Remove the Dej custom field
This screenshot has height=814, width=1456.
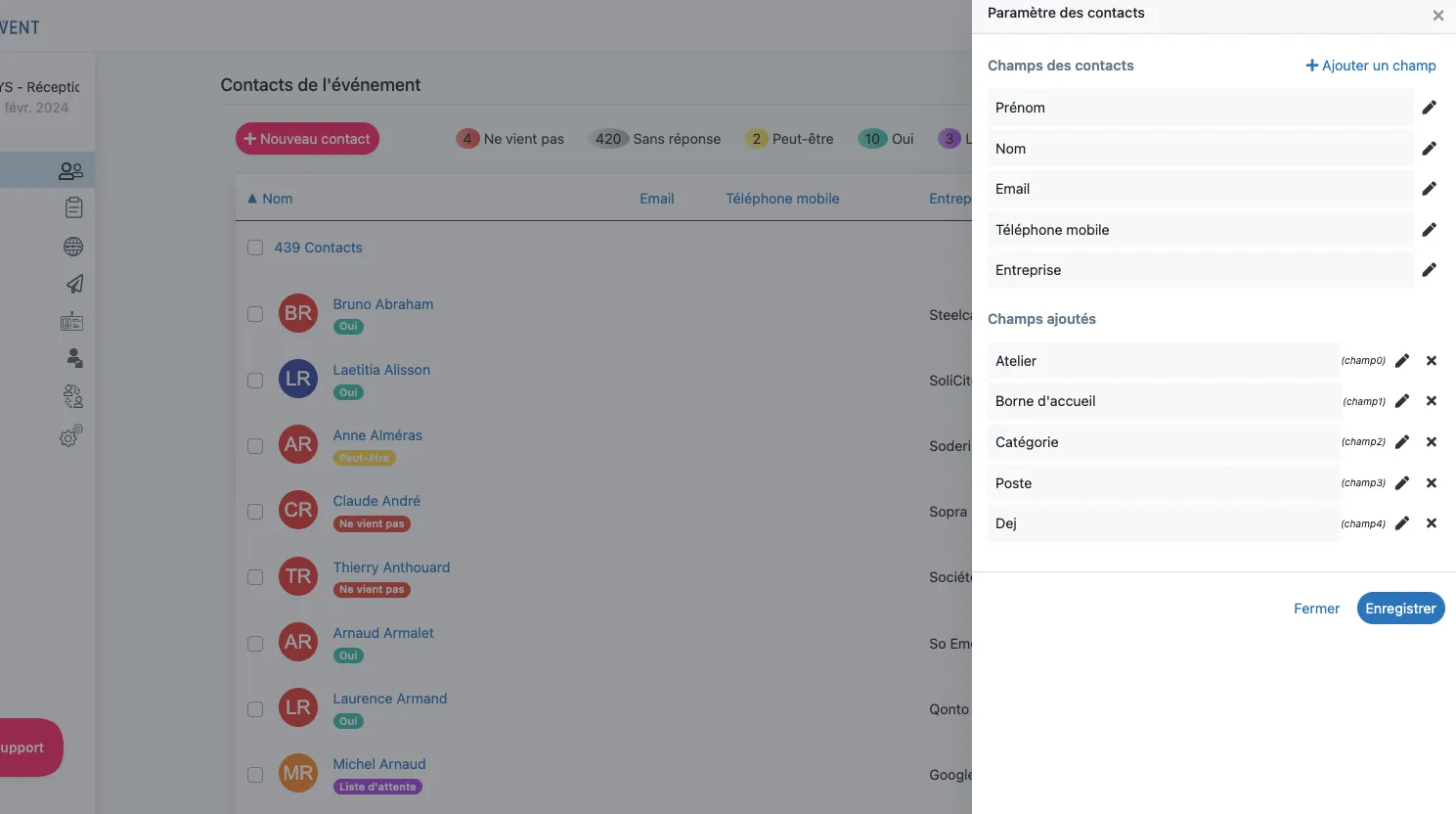[x=1431, y=523]
